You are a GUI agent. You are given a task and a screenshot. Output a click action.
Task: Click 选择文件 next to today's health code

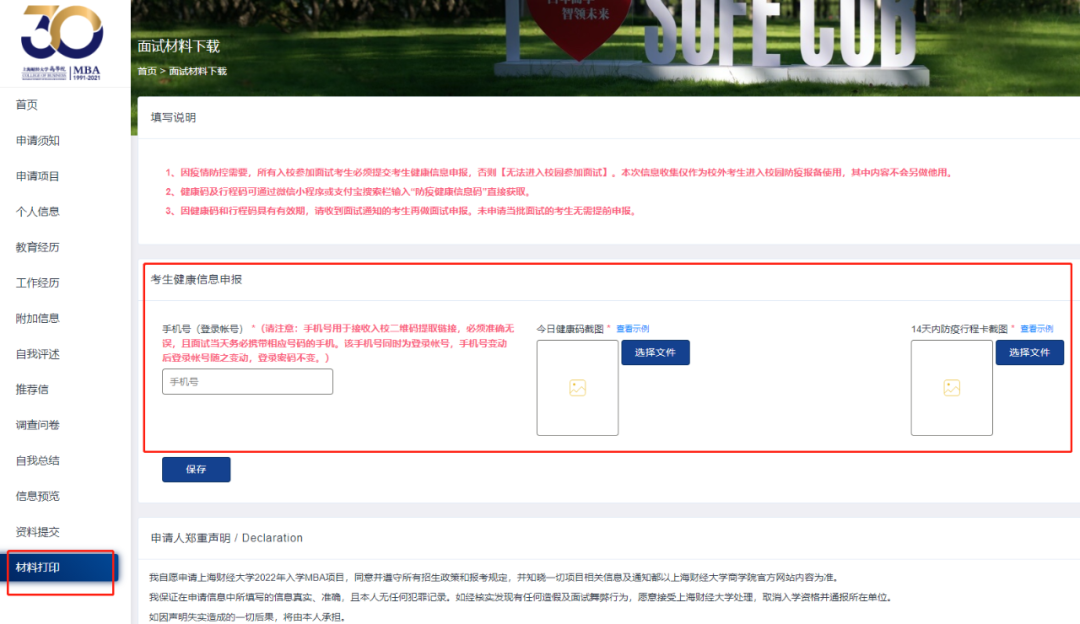(657, 352)
